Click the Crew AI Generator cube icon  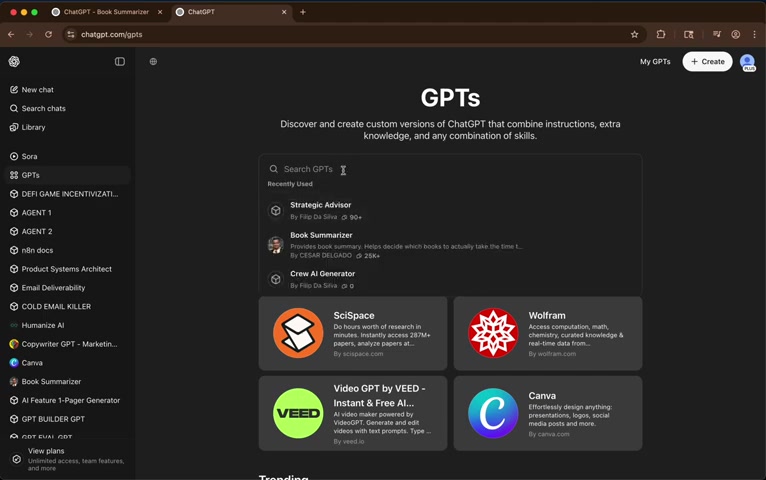point(276,279)
